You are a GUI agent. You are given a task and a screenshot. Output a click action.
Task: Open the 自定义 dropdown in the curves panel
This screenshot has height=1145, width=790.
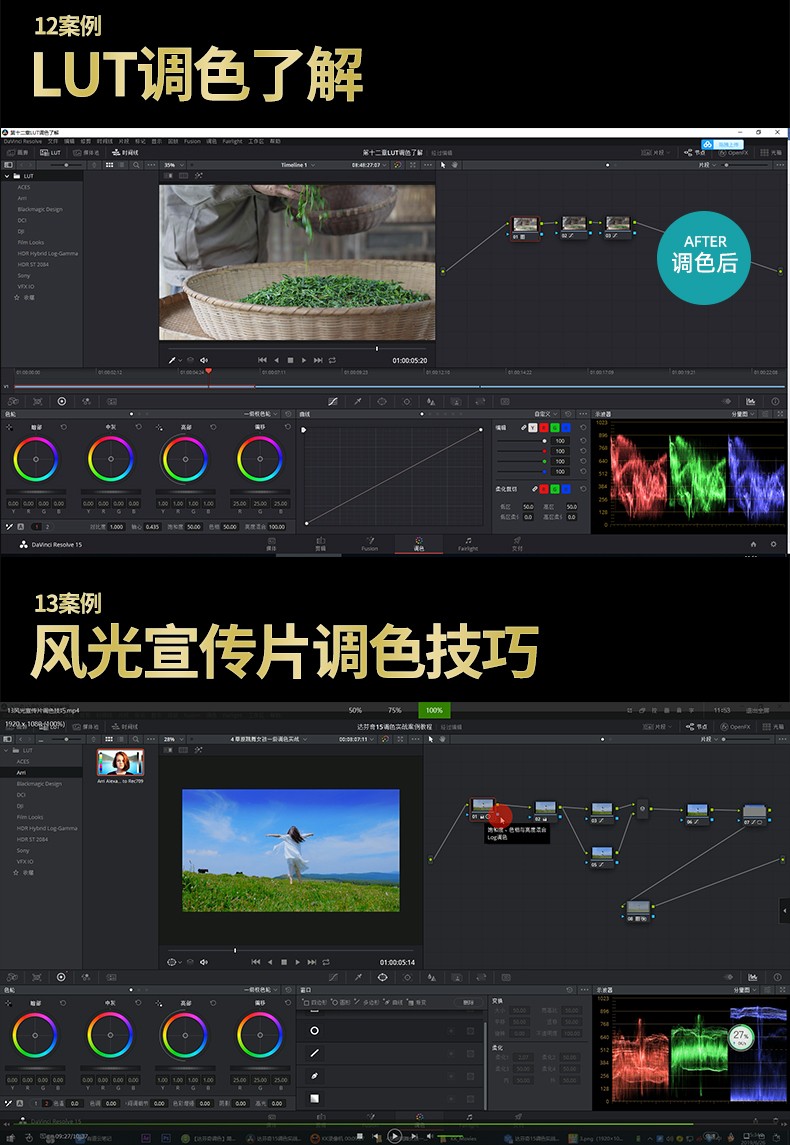pos(546,413)
